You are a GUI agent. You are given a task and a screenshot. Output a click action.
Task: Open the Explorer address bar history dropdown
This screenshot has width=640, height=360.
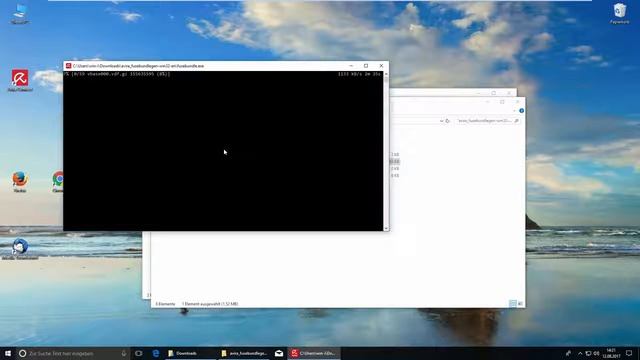click(441, 121)
